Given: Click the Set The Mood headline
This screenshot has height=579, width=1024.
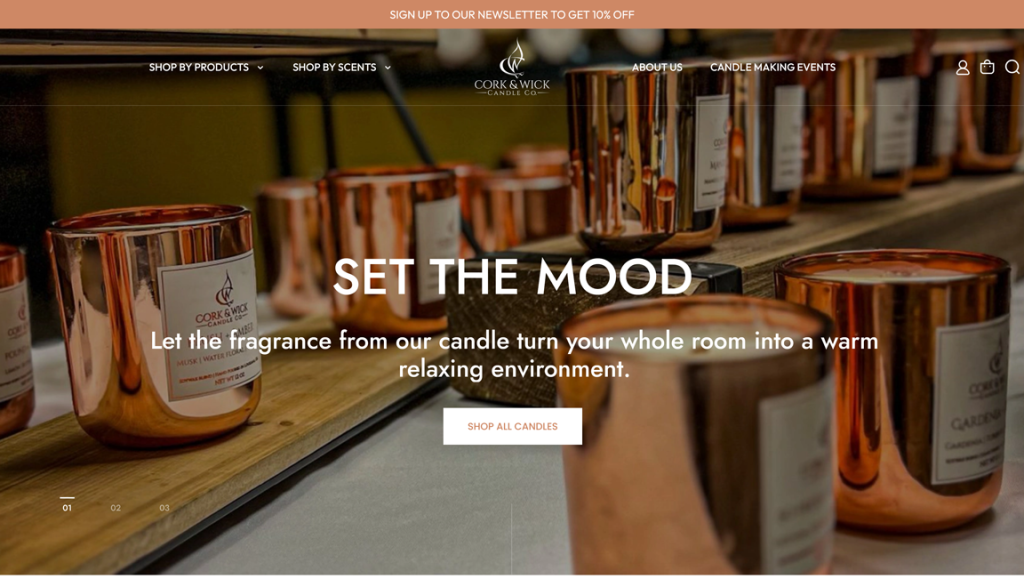Looking at the screenshot, I should tap(512, 277).
